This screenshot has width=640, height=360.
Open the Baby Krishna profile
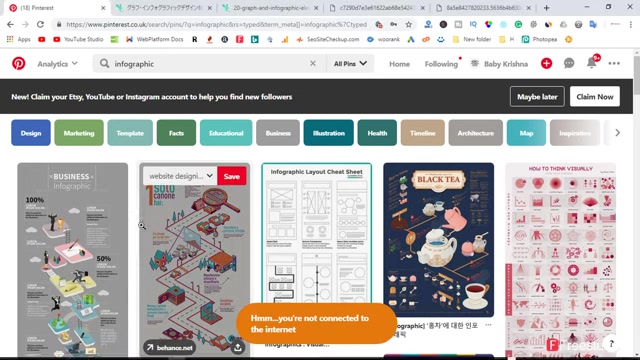click(x=499, y=64)
